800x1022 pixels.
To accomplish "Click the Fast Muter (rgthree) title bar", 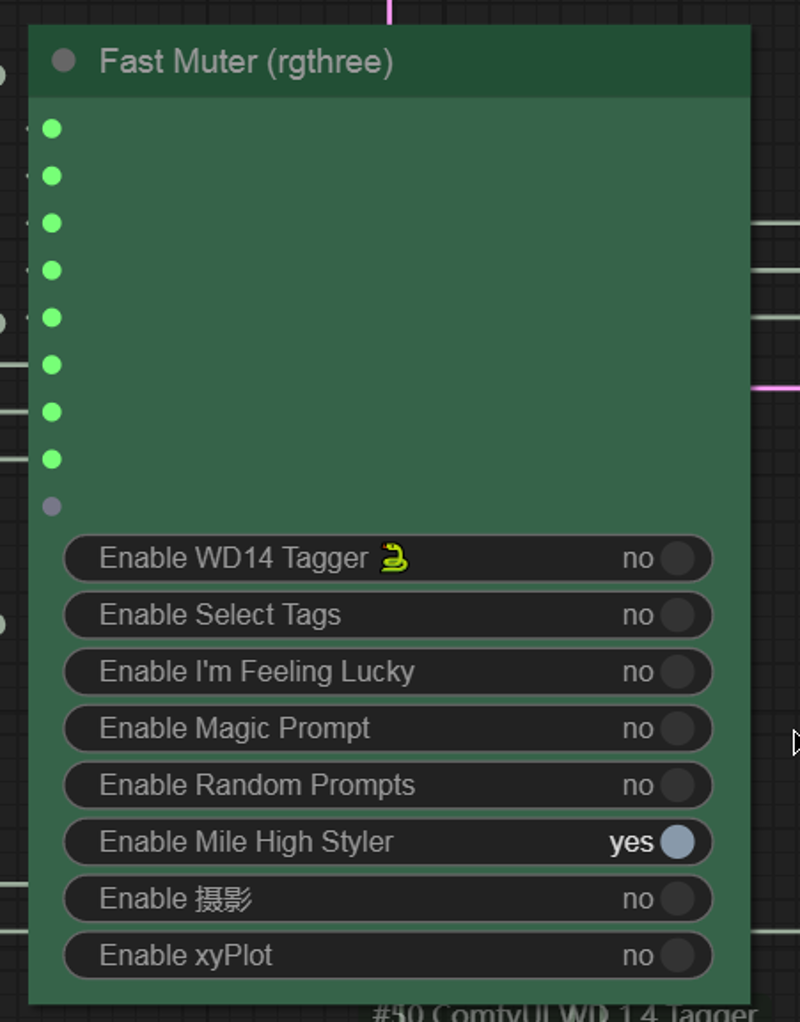I will pyautogui.click(x=390, y=61).
